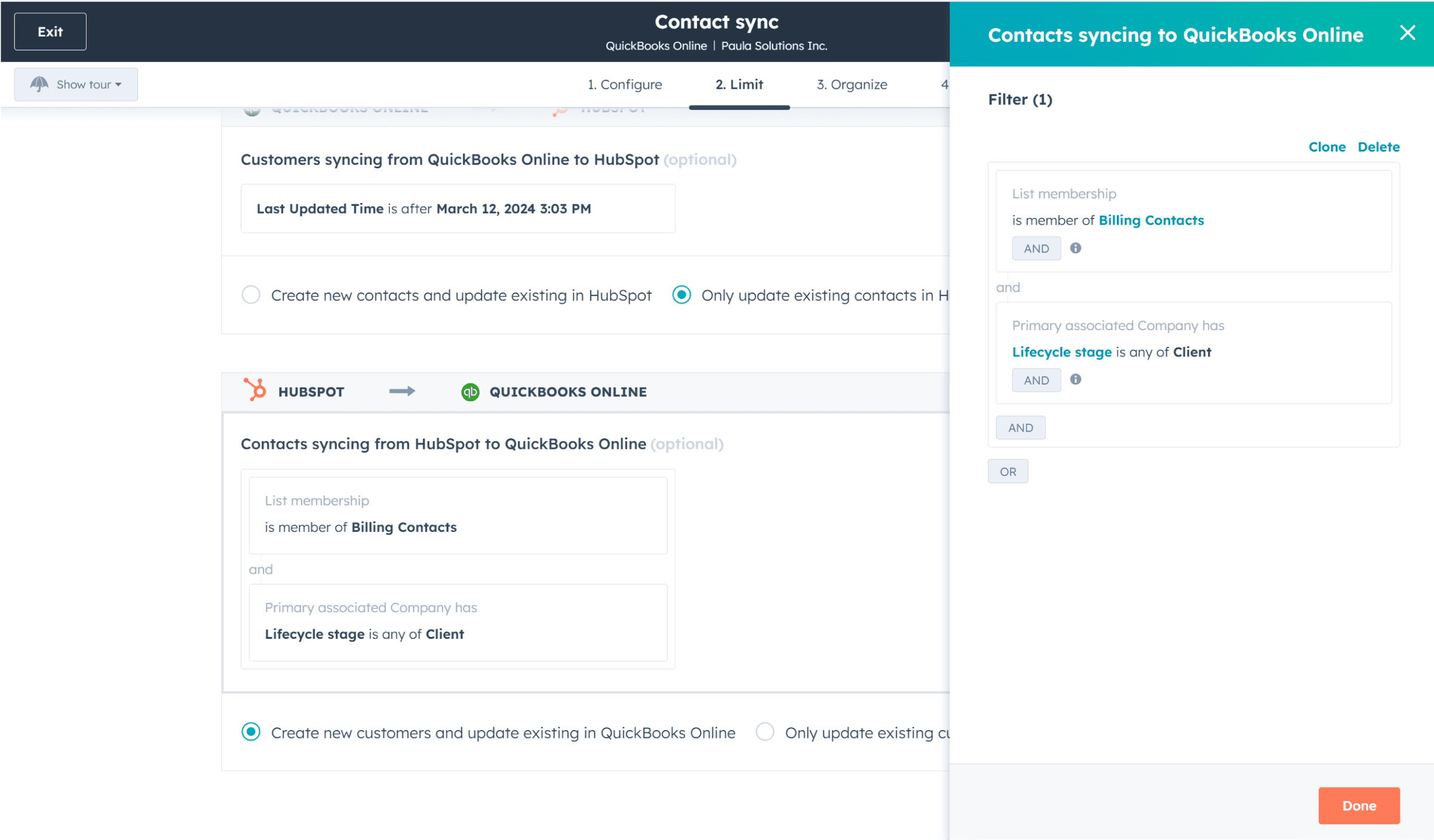This screenshot has height=840, width=1434.
Task: Select the Only update existing customers radio option
Action: click(x=764, y=732)
